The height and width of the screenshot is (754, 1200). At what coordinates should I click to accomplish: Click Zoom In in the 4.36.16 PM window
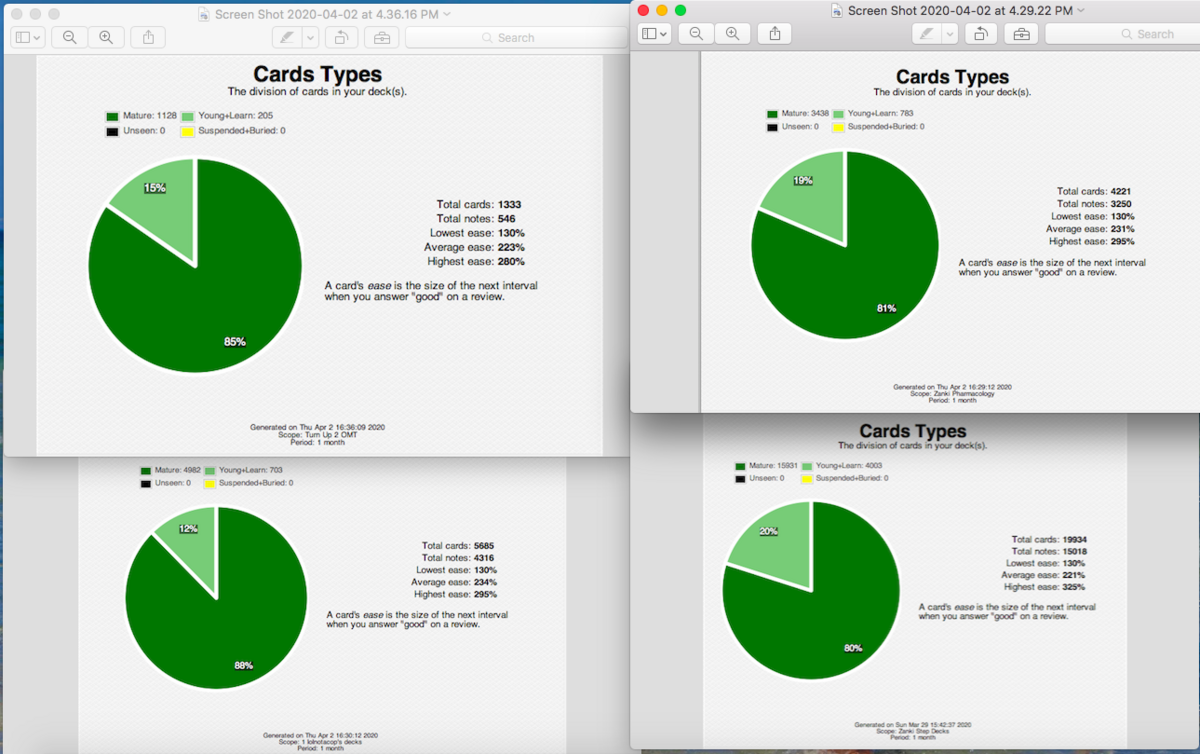[x=106, y=37]
